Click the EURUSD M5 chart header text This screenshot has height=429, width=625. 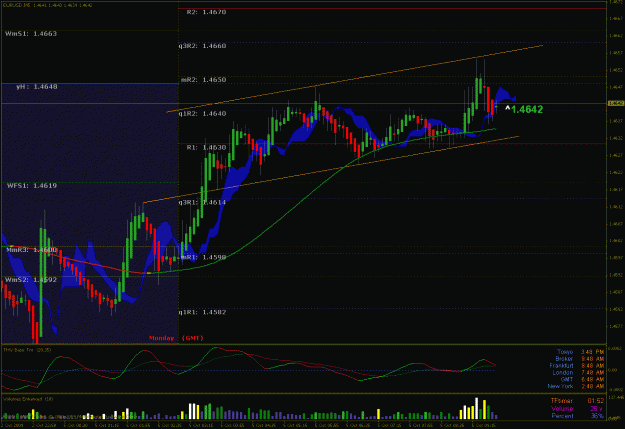(47, 6)
